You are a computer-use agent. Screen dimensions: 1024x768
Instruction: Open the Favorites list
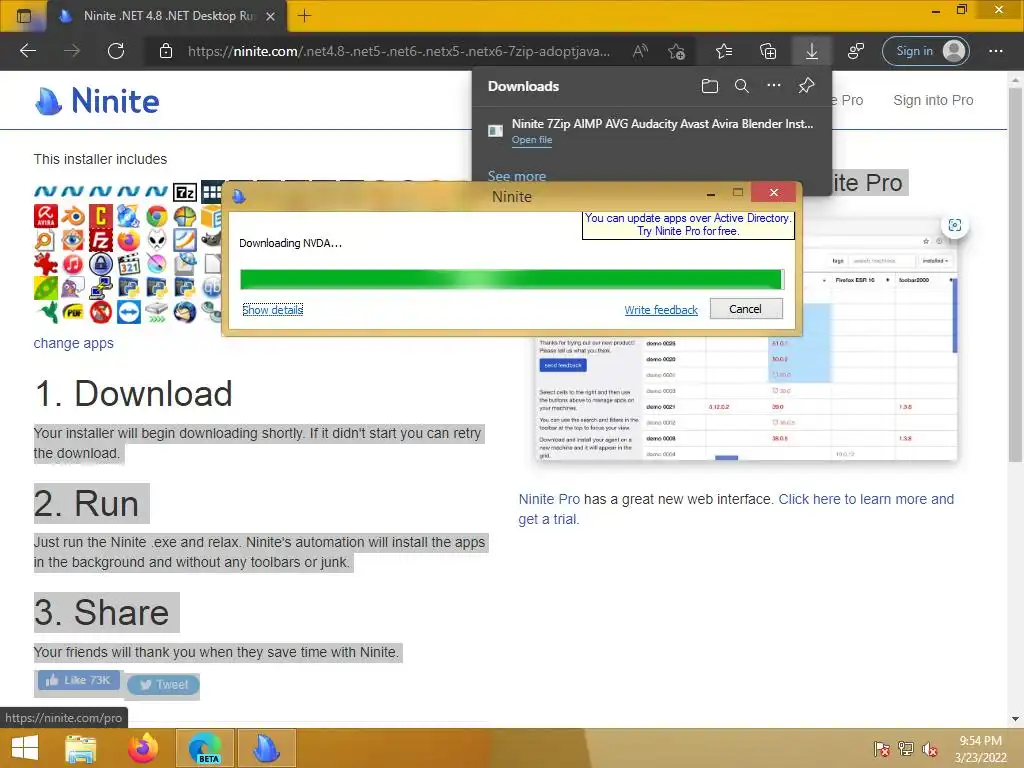tap(724, 51)
